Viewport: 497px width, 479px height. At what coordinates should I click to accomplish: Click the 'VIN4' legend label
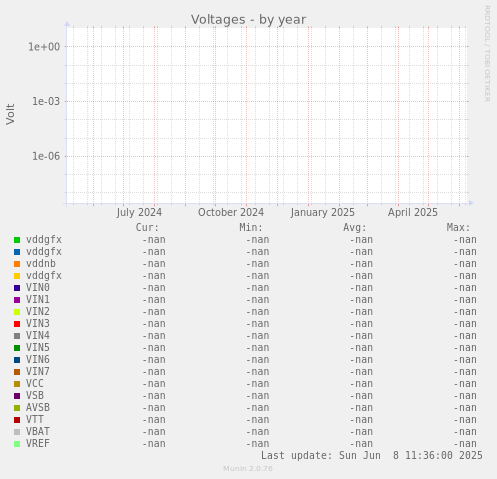38,336
